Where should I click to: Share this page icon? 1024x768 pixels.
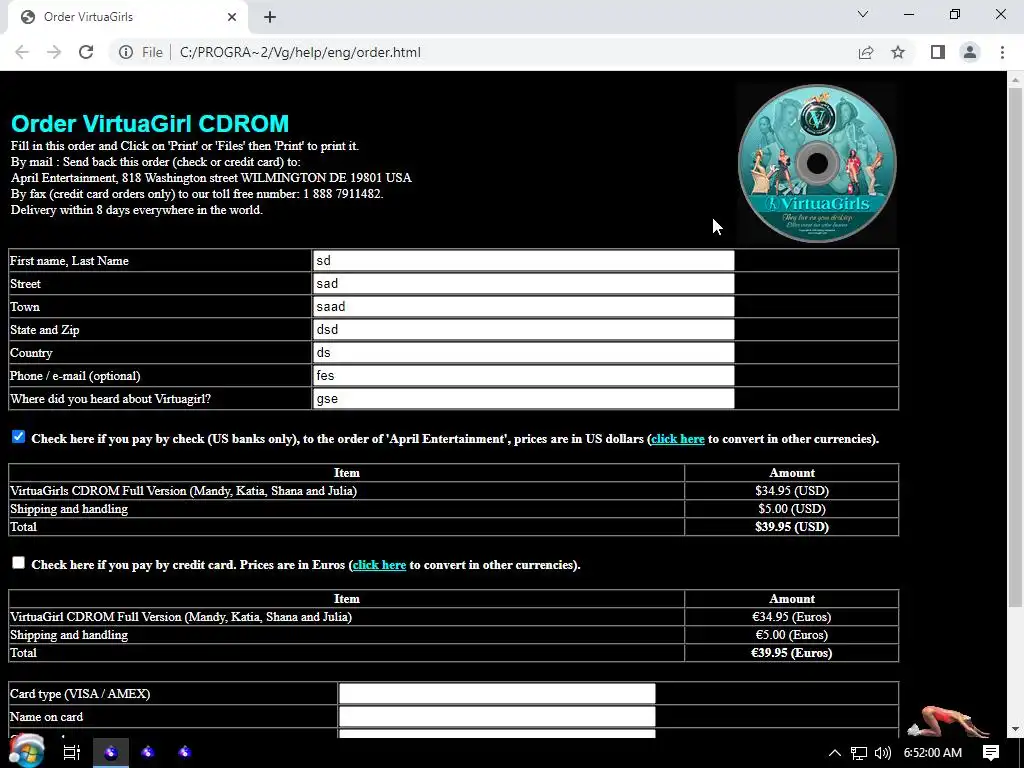(x=866, y=52)
